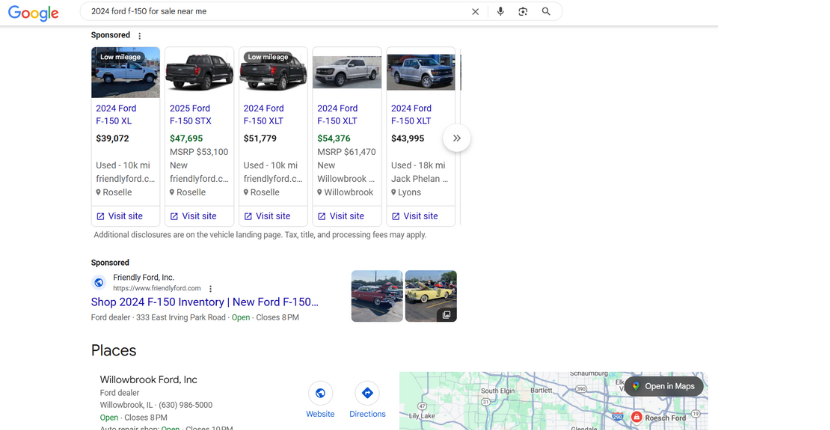830x430 pixels.
Task: Select the MSRP $53,100 text
Action: pos(199,152)
